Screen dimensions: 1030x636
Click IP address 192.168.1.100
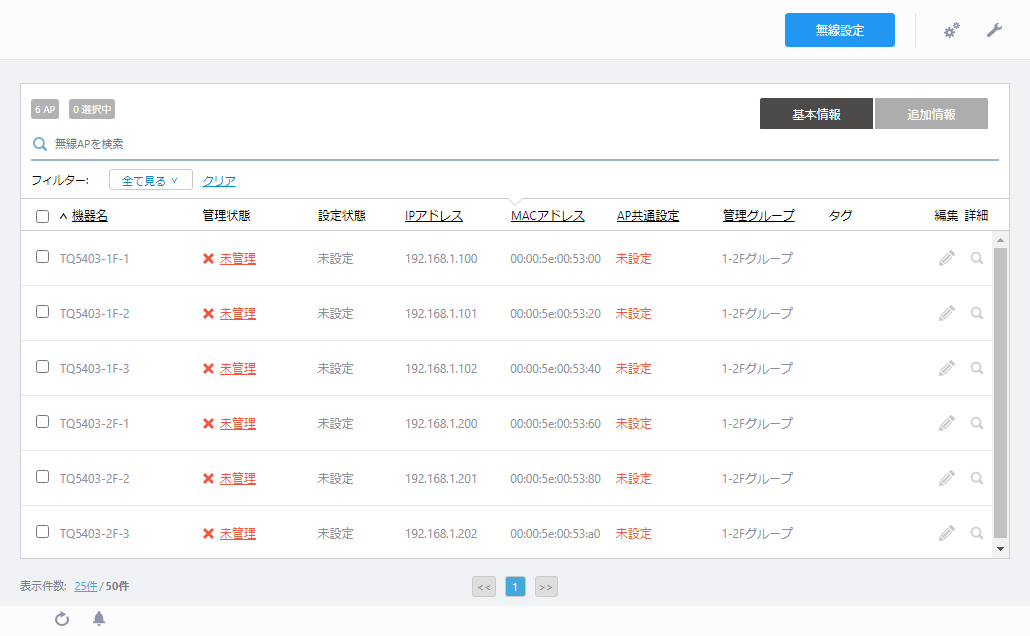click(441, 259)
